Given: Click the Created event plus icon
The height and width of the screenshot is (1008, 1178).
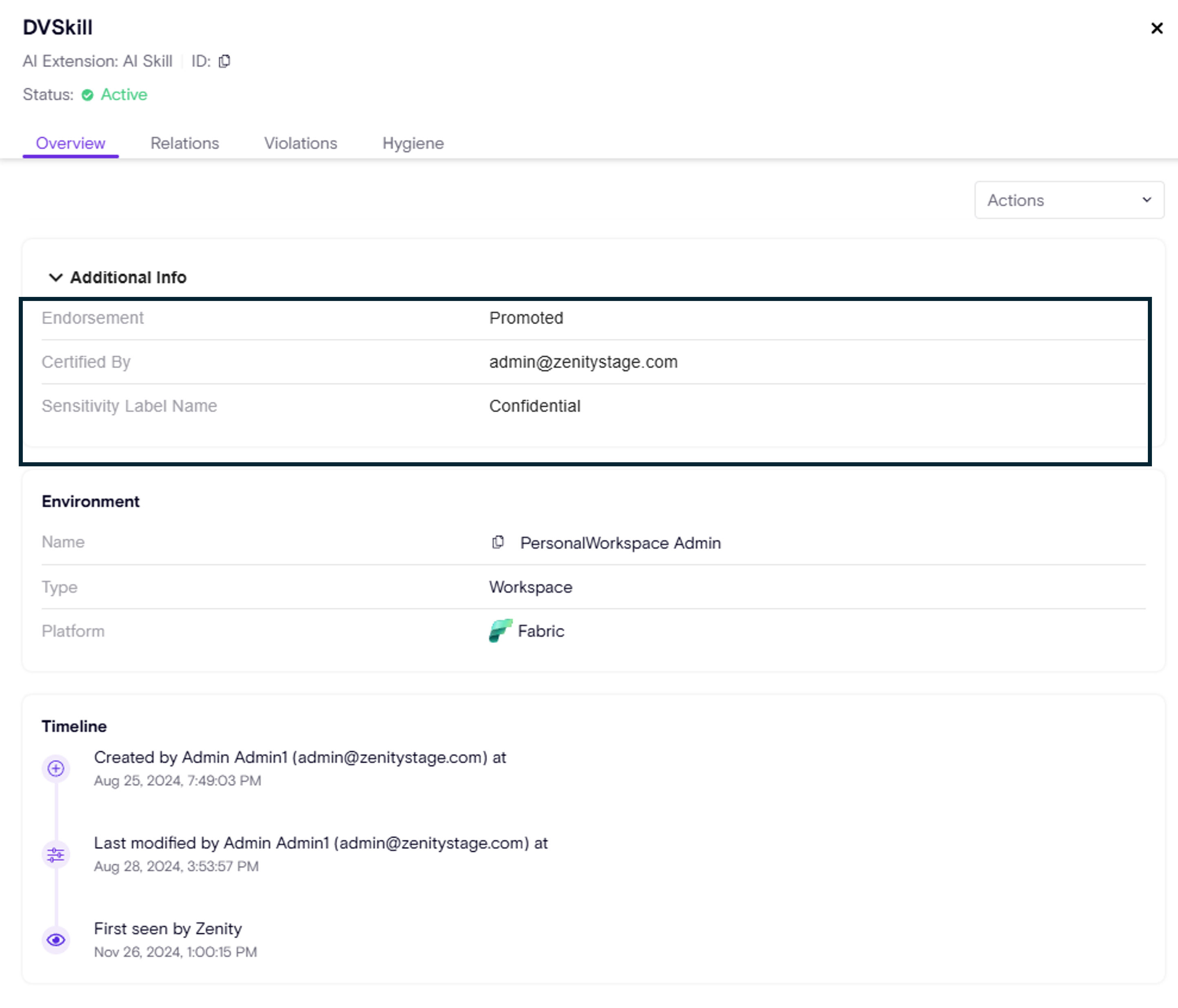Looking at the screenshot, I should click(x=56, y=769).
